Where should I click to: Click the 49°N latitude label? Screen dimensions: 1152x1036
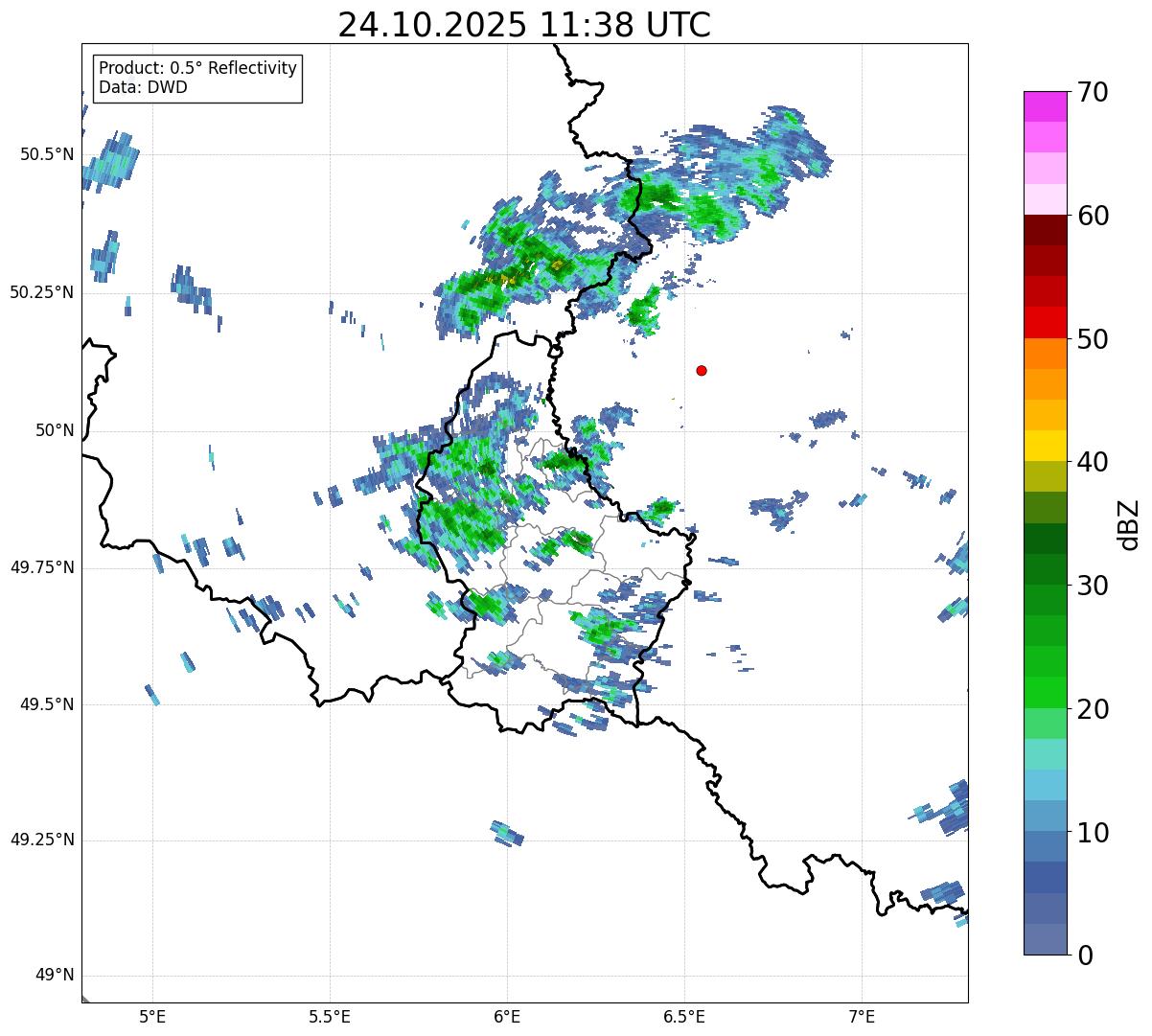click(55, 976)
